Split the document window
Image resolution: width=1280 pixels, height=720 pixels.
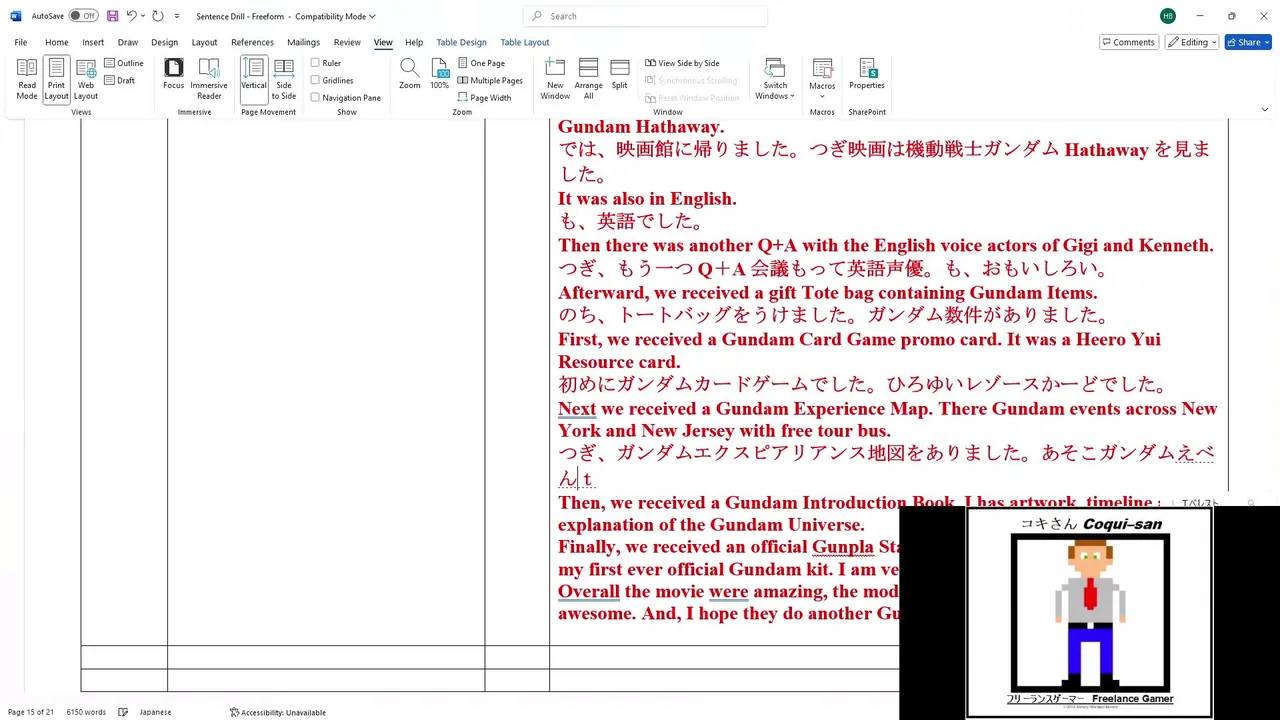620,74
